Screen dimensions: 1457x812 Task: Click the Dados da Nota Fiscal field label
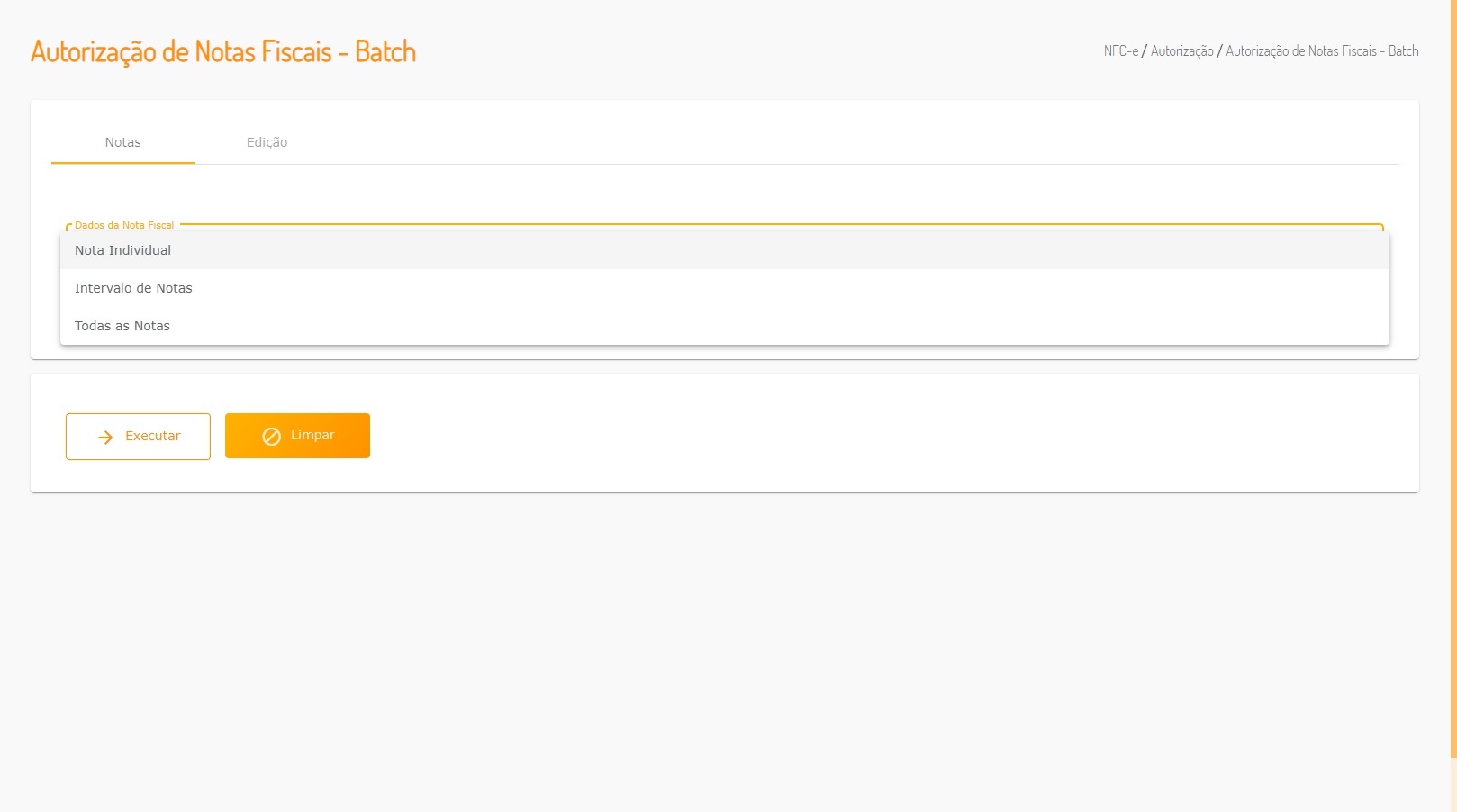[x=124, y=225]
